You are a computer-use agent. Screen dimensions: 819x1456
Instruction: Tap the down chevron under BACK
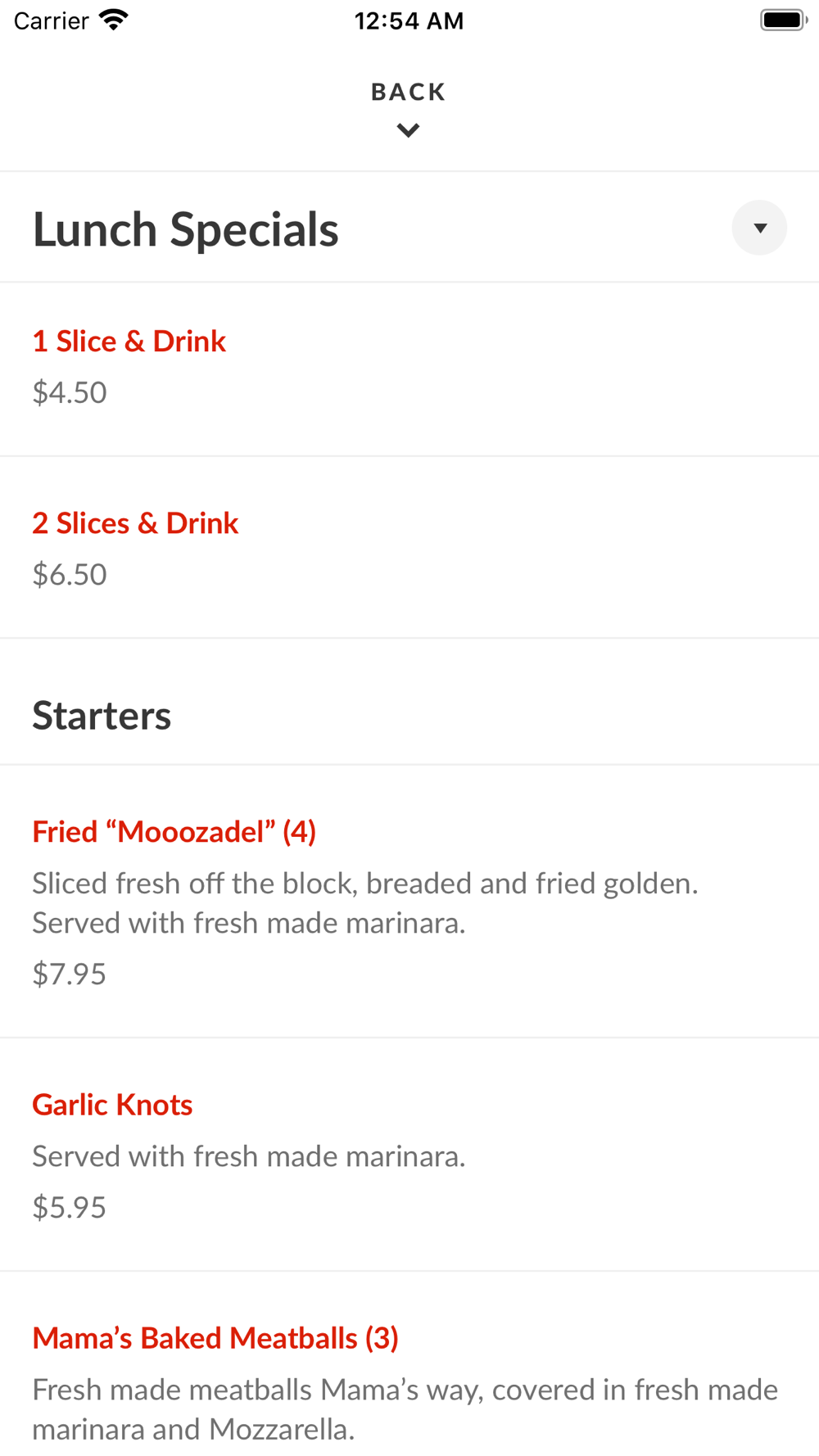408,130
